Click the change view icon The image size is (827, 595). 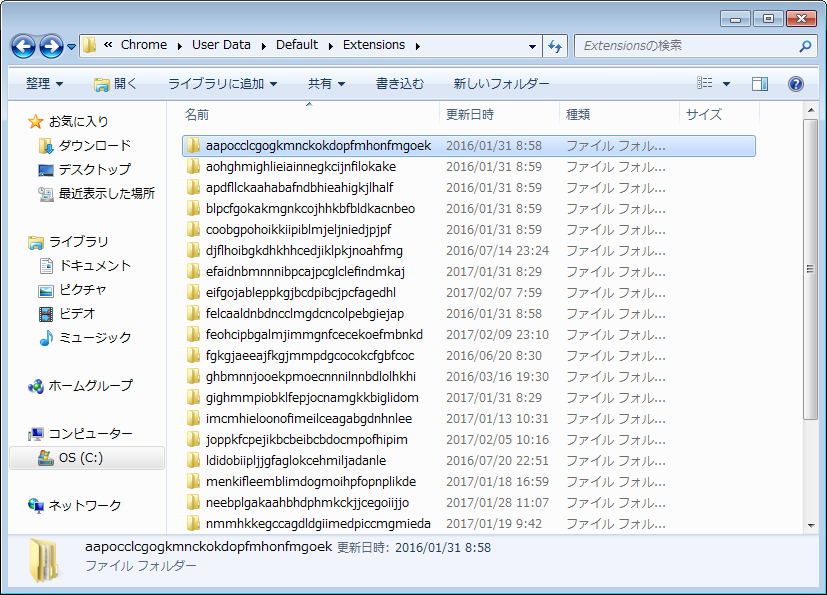[705, 83]
